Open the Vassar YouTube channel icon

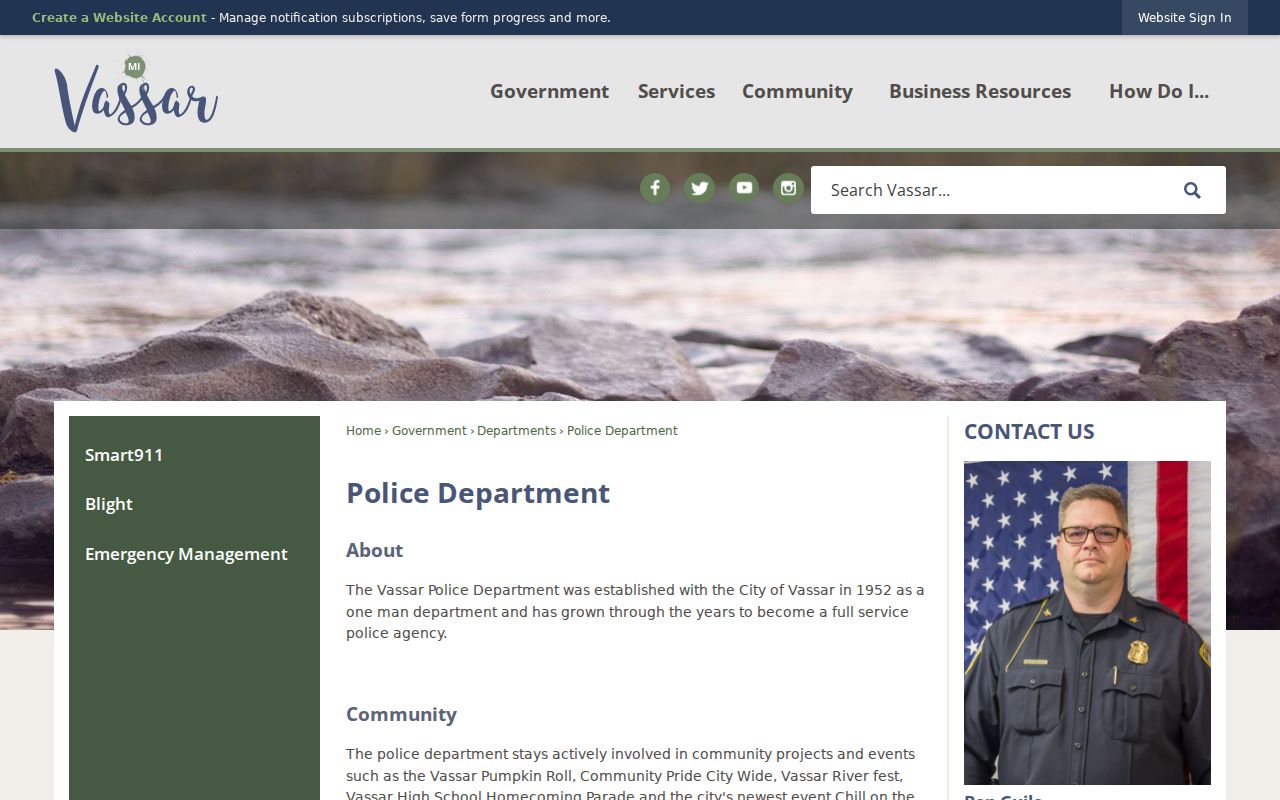[744, 188]
